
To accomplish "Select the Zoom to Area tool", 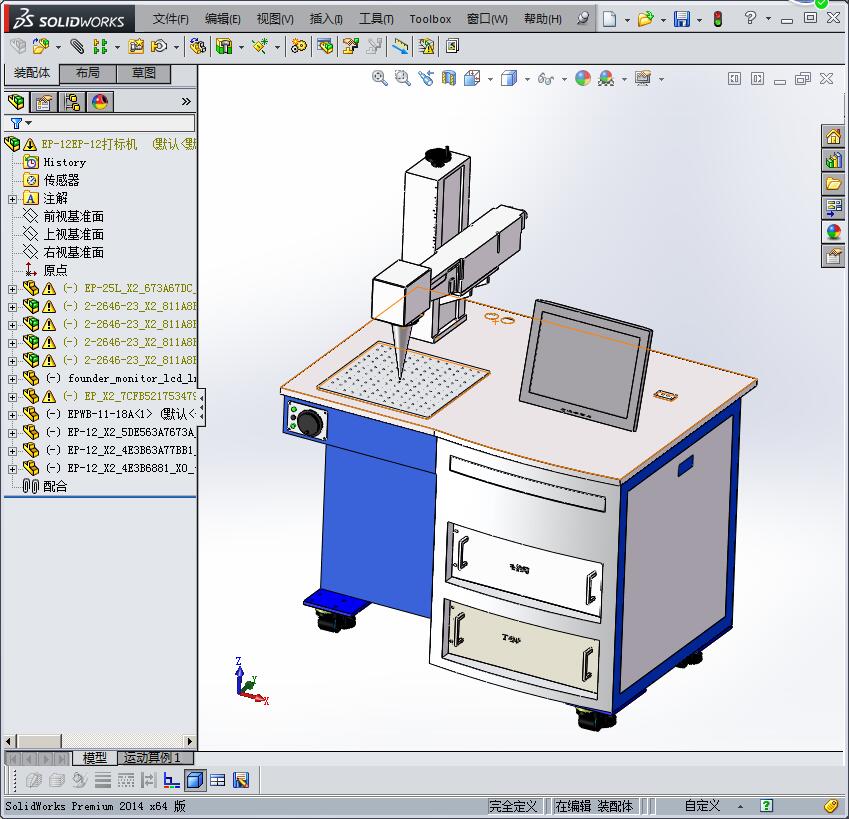I will [402, 78].
